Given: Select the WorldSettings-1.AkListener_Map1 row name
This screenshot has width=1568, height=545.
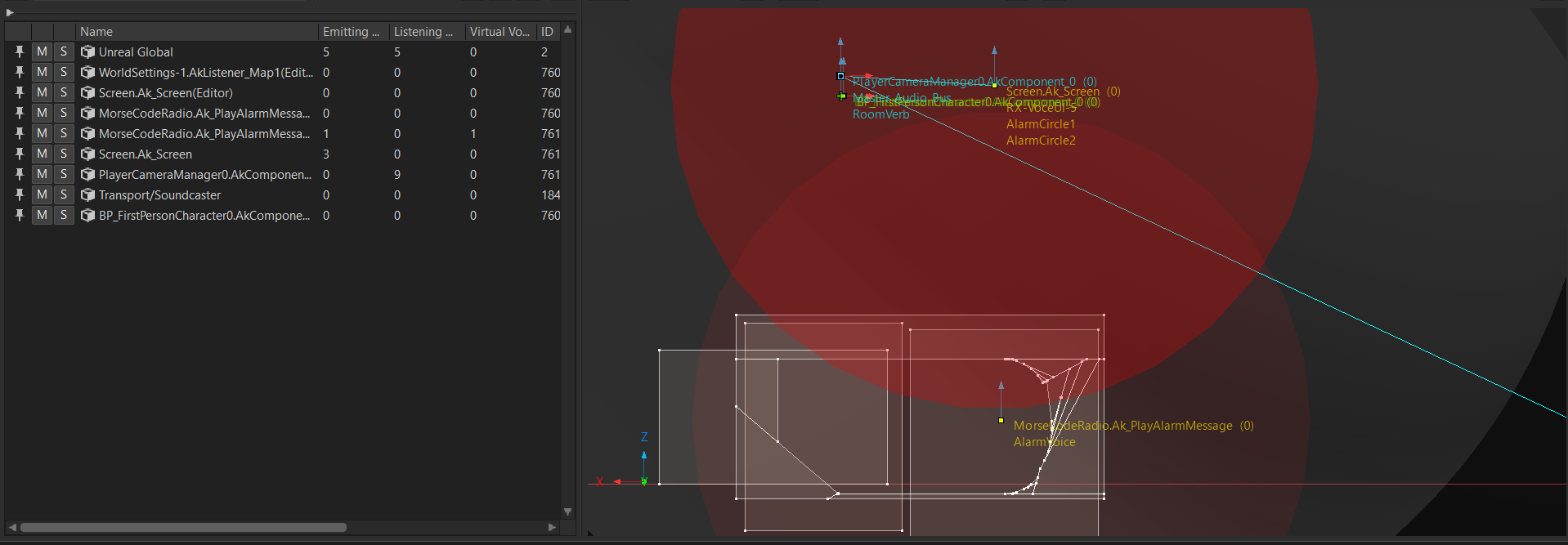Looking at the screenshot, I should 205,72.
